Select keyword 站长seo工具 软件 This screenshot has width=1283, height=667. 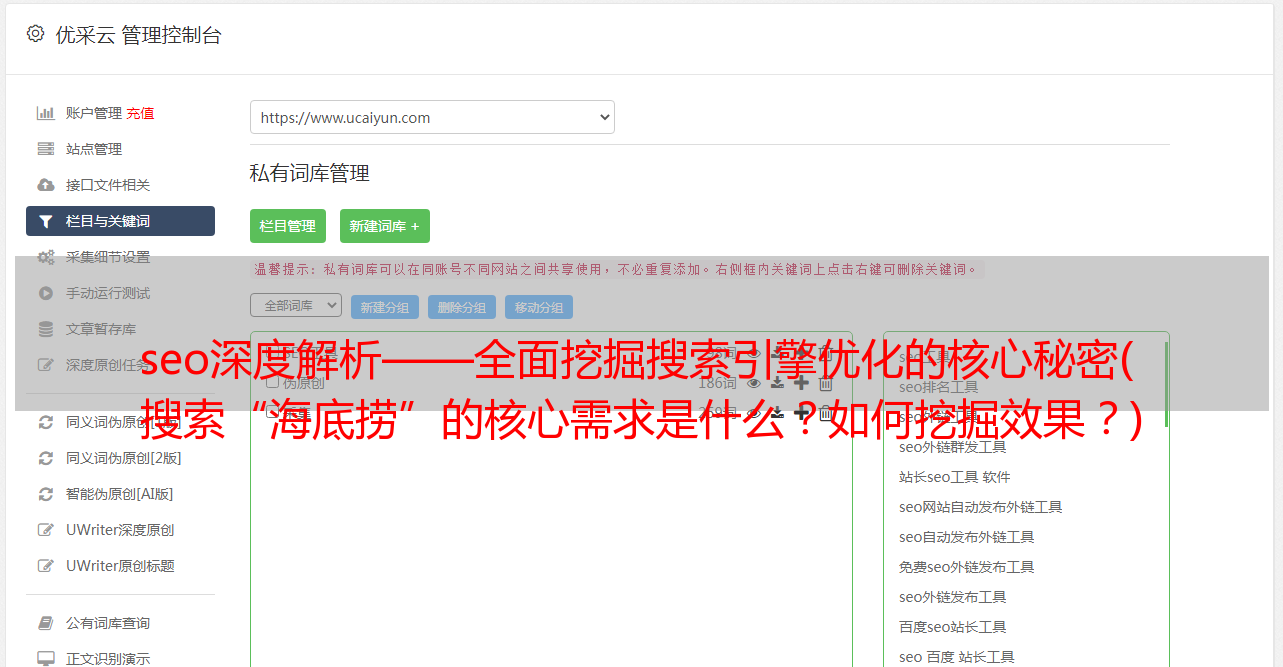954,477
